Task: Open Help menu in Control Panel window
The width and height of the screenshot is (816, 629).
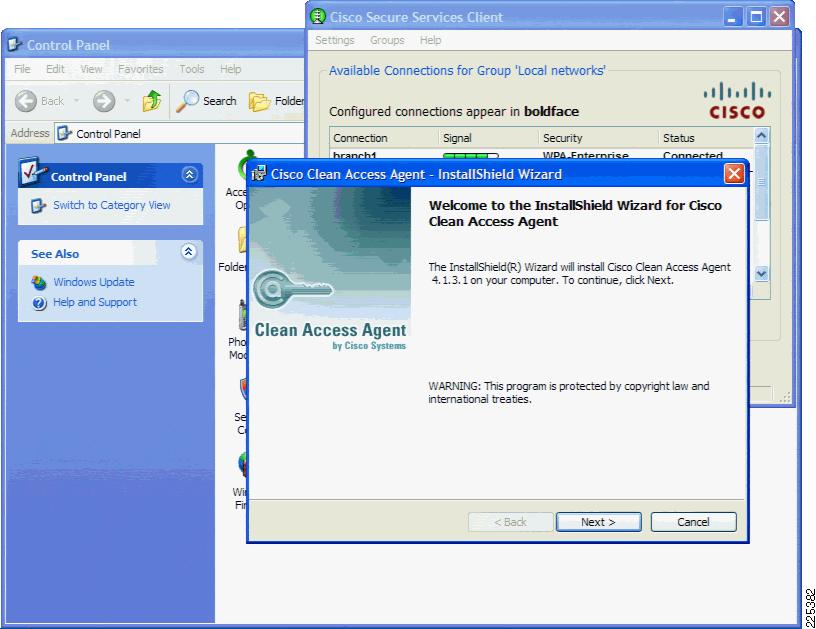Action: (230, 69)
